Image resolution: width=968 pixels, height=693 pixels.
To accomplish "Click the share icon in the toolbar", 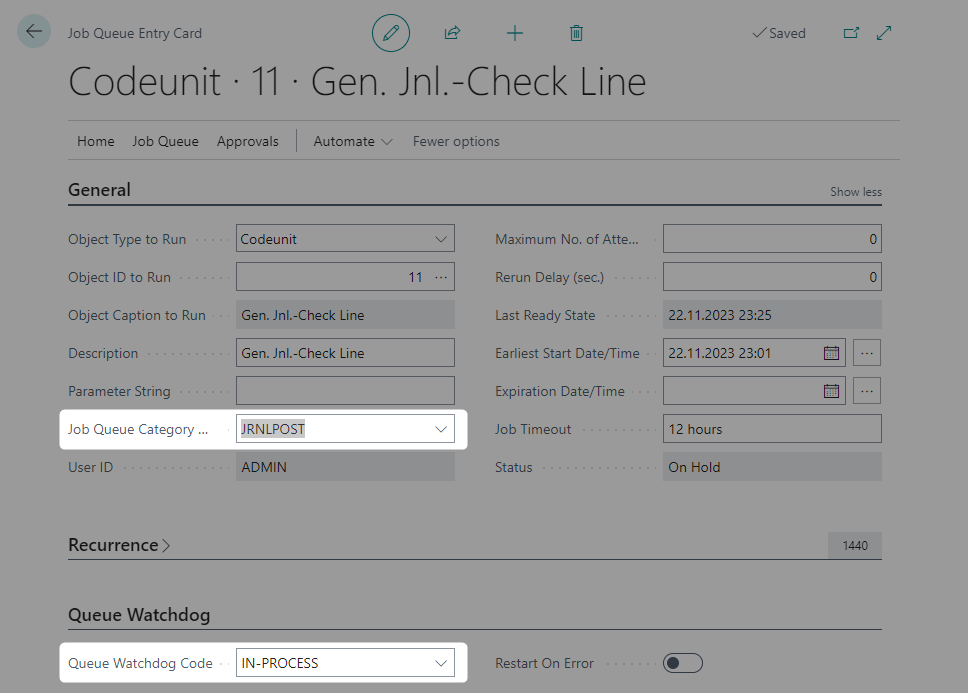I will pyautogui.click(x=452, y=32).
